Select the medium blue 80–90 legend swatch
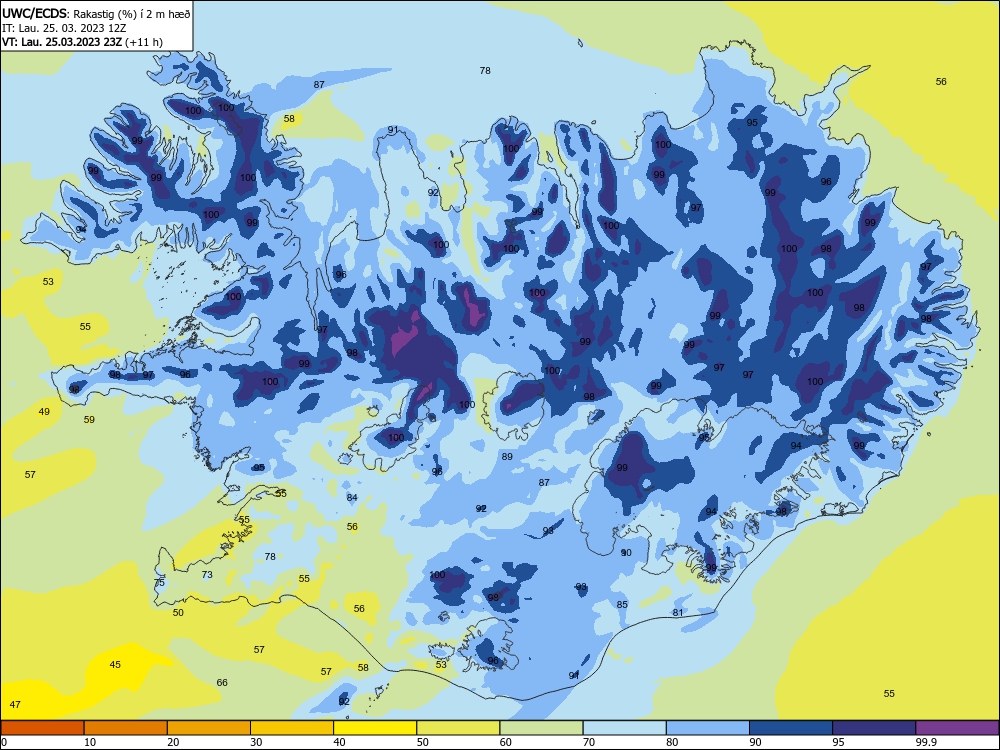1000x750 pixels. tap(708, 728)
